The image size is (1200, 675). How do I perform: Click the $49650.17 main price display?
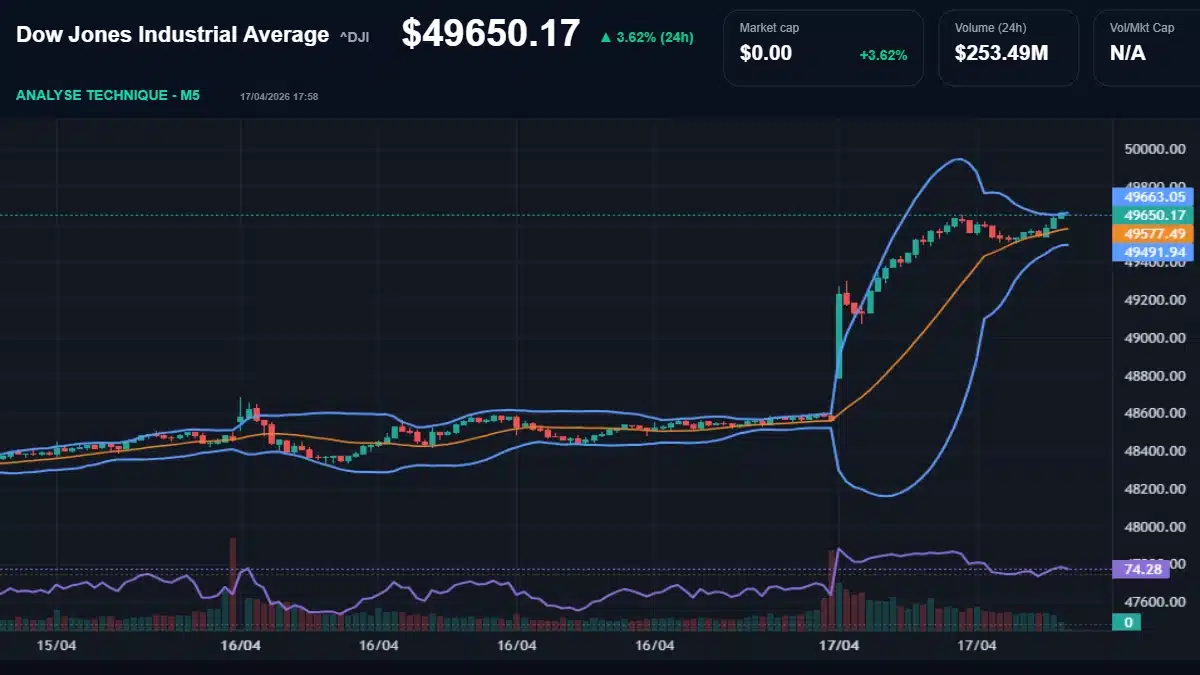pos(491,32)
